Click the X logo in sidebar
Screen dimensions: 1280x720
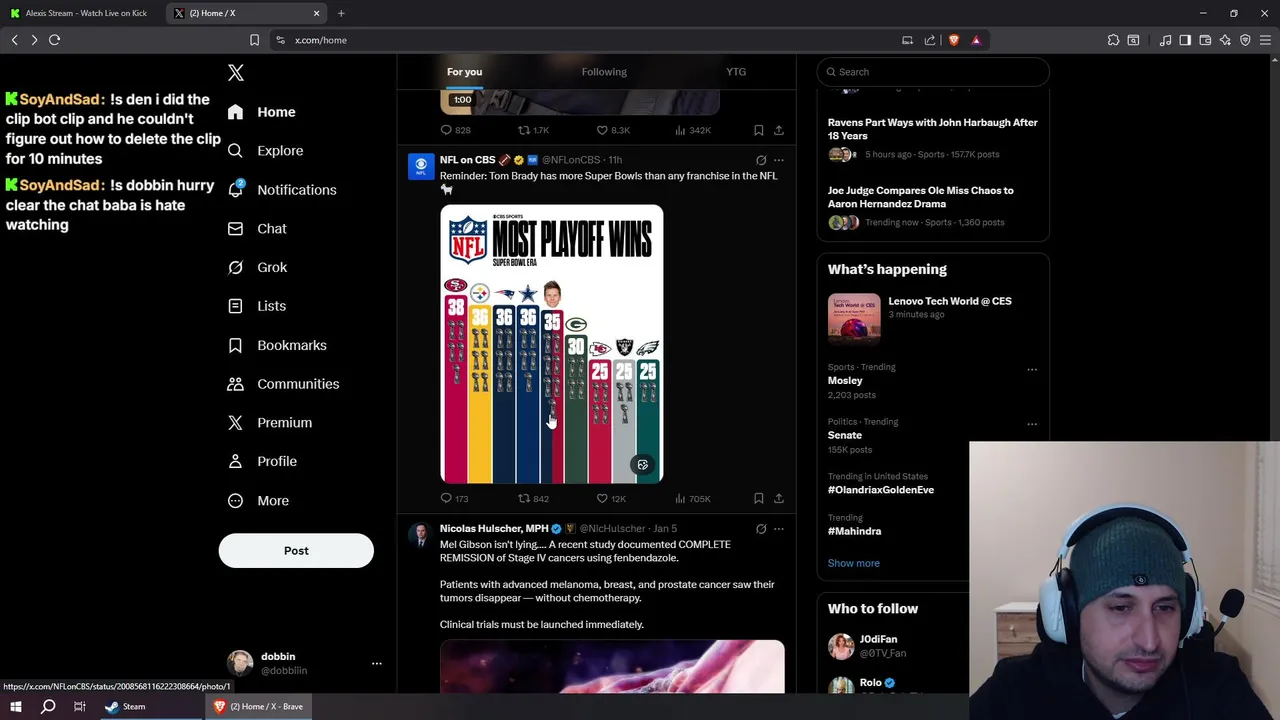click(x=236, y=73)
